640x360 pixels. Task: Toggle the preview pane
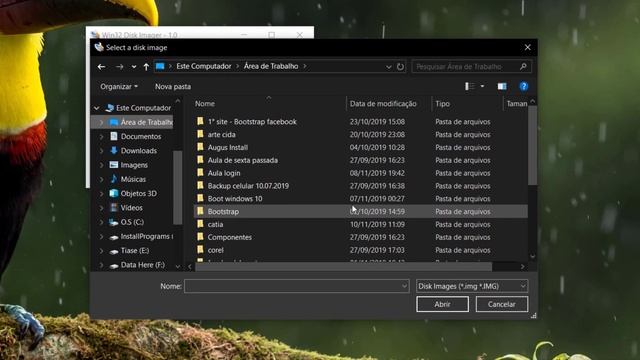coord(502,86)
